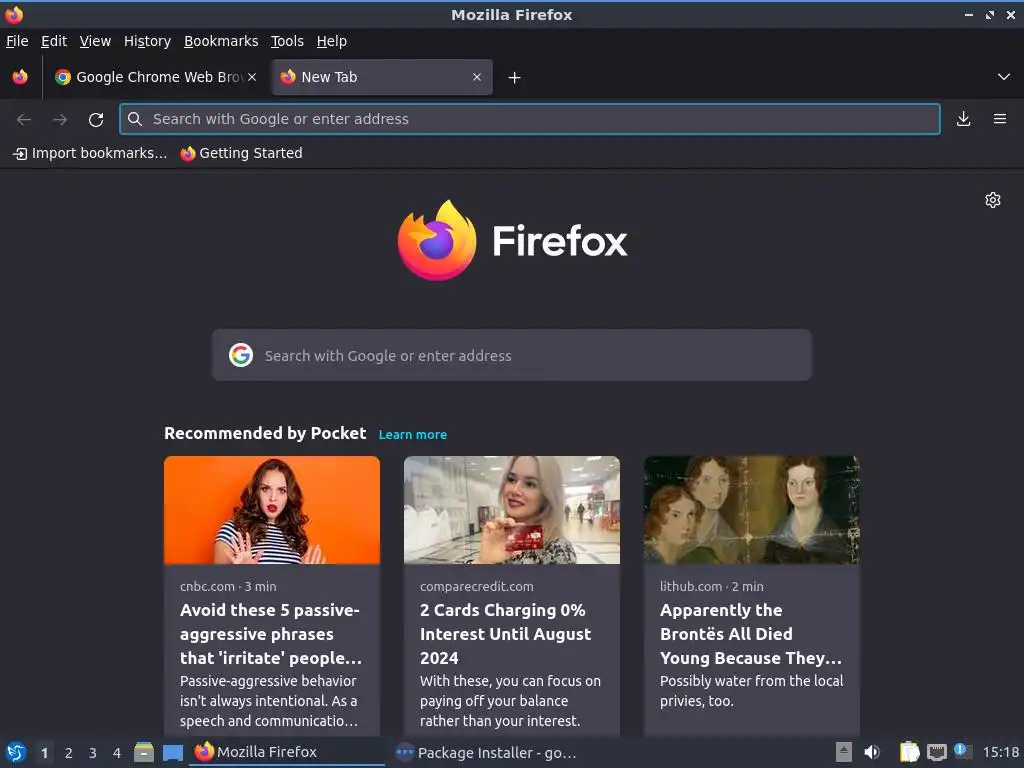
Task: Click Import bookmarks toolbar button
Action: coord(90,153)
